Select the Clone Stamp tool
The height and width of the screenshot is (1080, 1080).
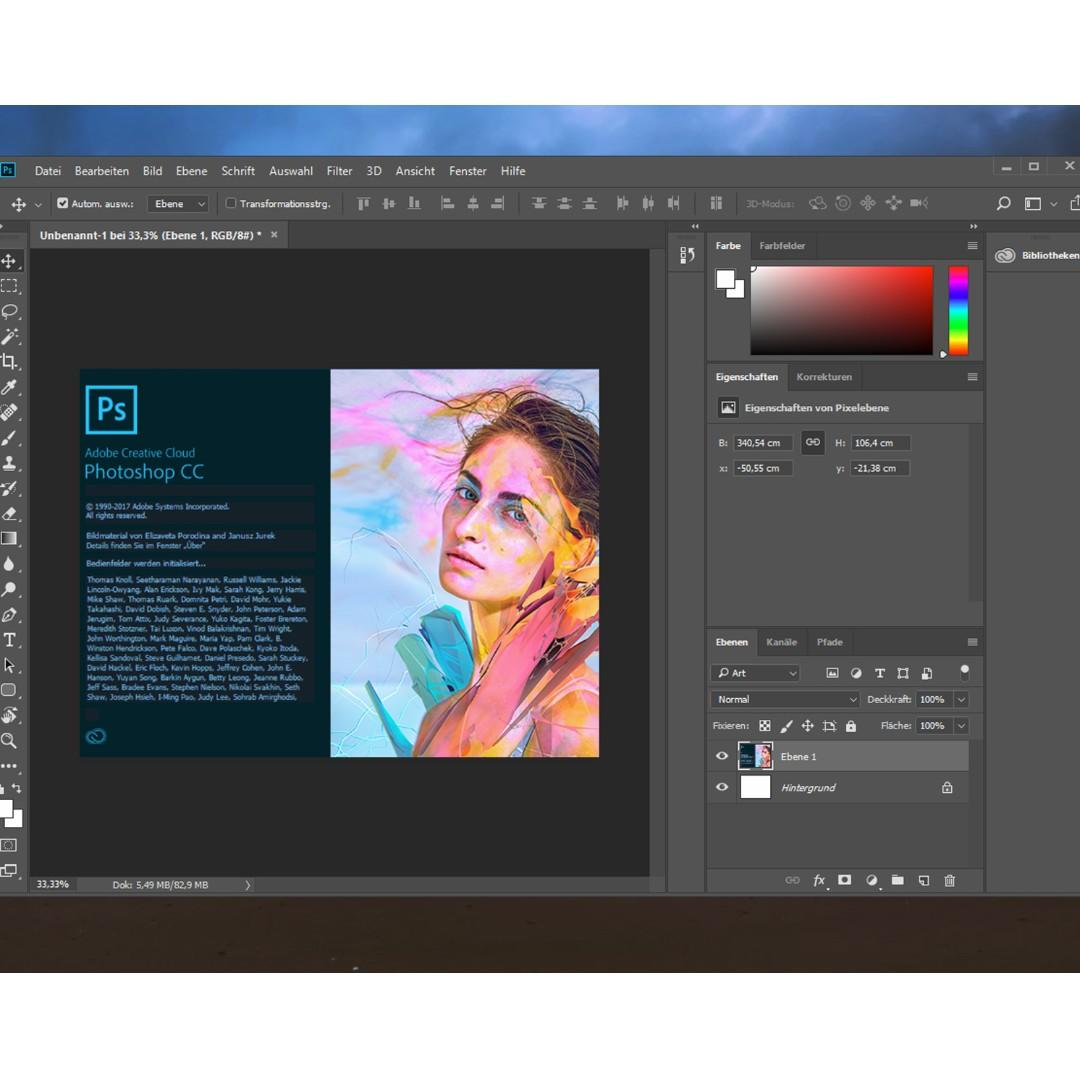9,463
